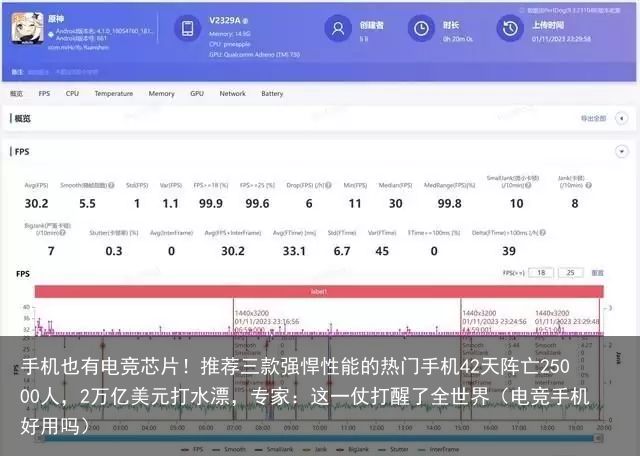Toggle the SmallJank series in chart legend
The image size is (640, 456).
coord(273,449)
